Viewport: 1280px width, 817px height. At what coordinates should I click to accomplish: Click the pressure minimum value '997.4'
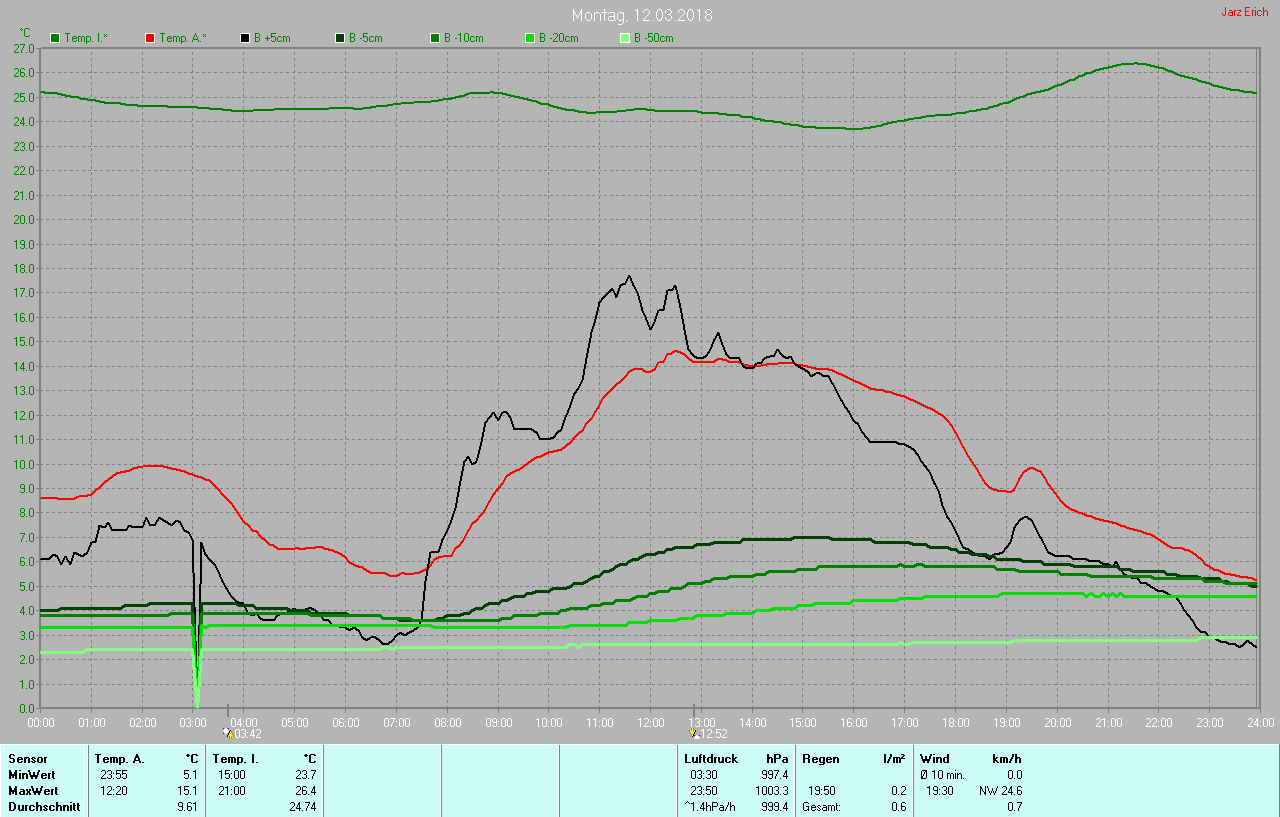pos(773,775)
